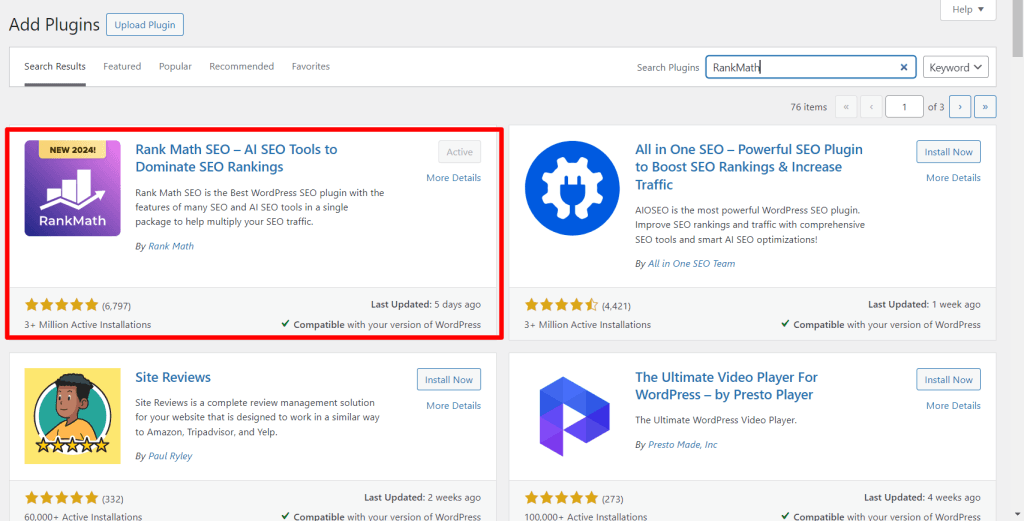Switch to the Search Results tab
1024x521 pixels.
point(55,67)
